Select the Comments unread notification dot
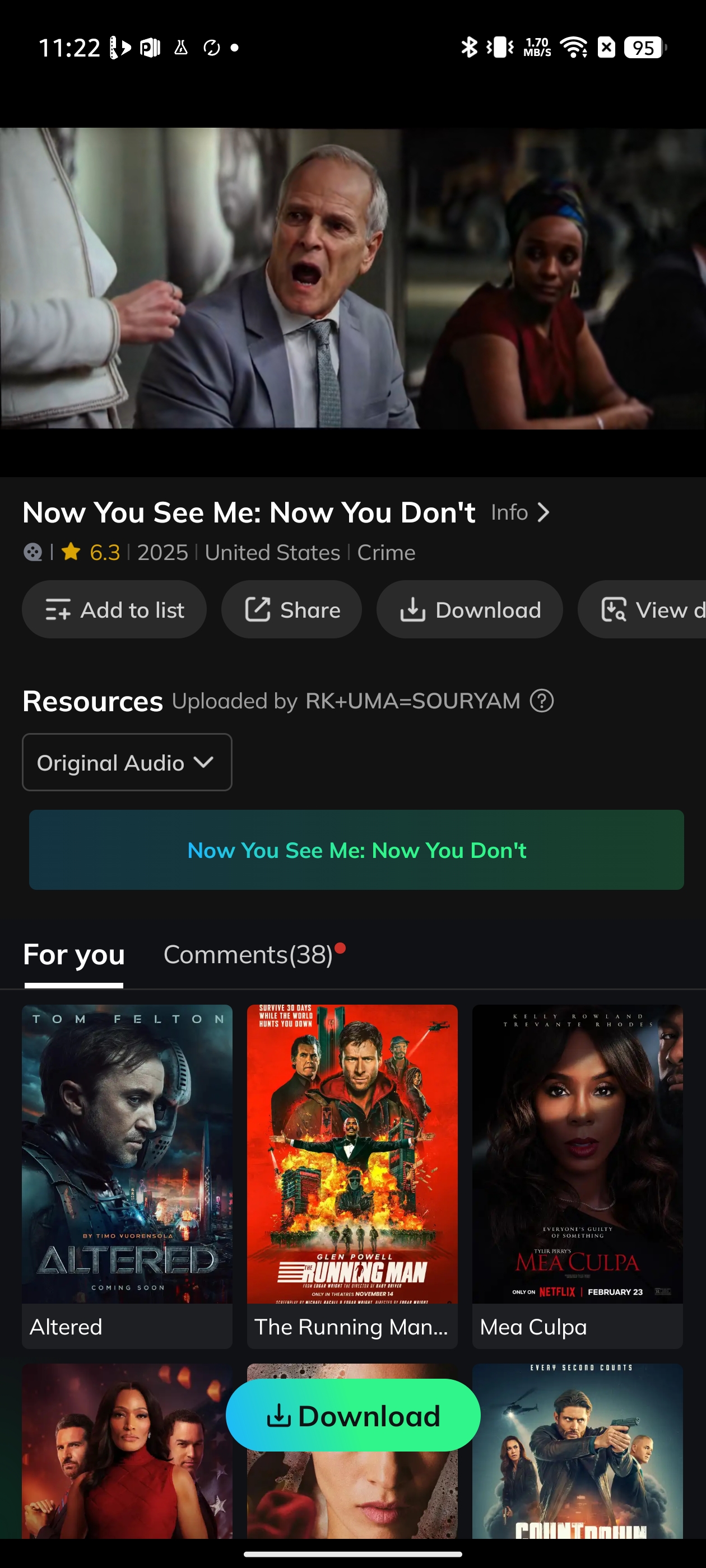The image size is (706, 1568). [x=340, y=948]
